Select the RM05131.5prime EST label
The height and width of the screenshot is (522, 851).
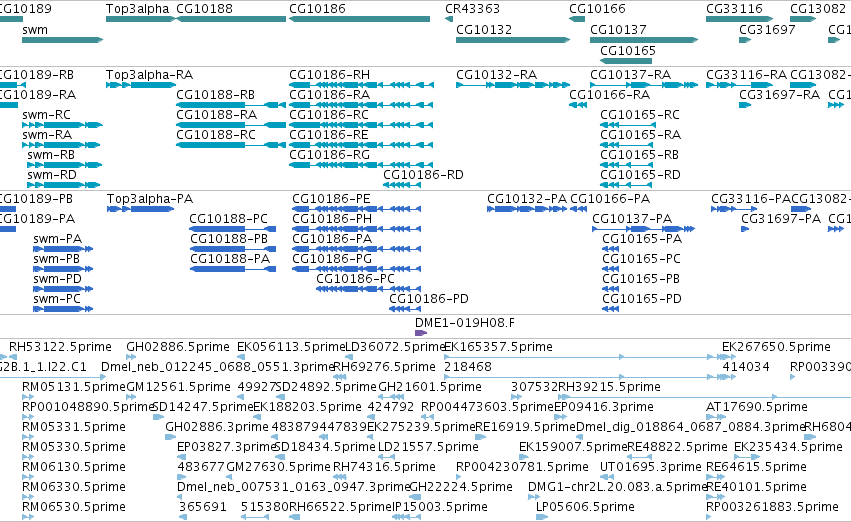click(x=74, y=387)
